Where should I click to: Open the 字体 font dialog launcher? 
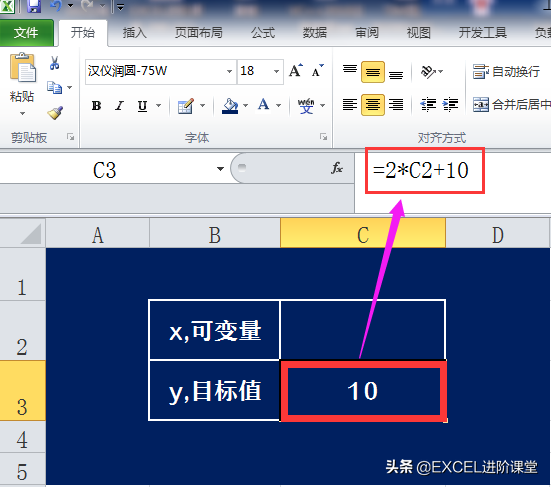(324, 137)
